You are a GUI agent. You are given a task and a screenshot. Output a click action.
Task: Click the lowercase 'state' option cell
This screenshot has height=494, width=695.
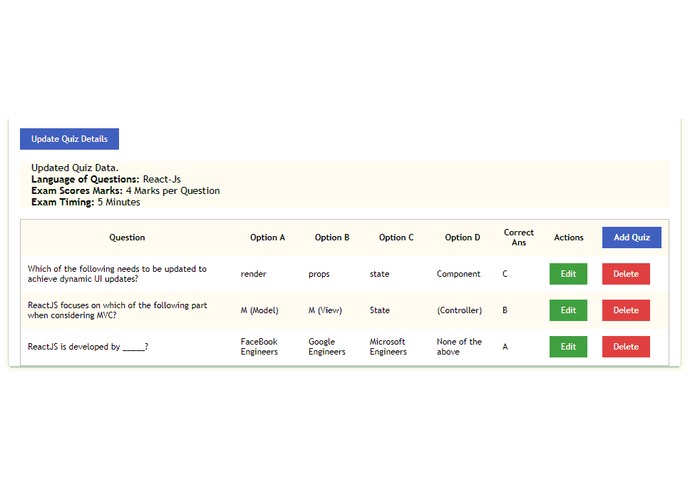click(x=379, y=274)
